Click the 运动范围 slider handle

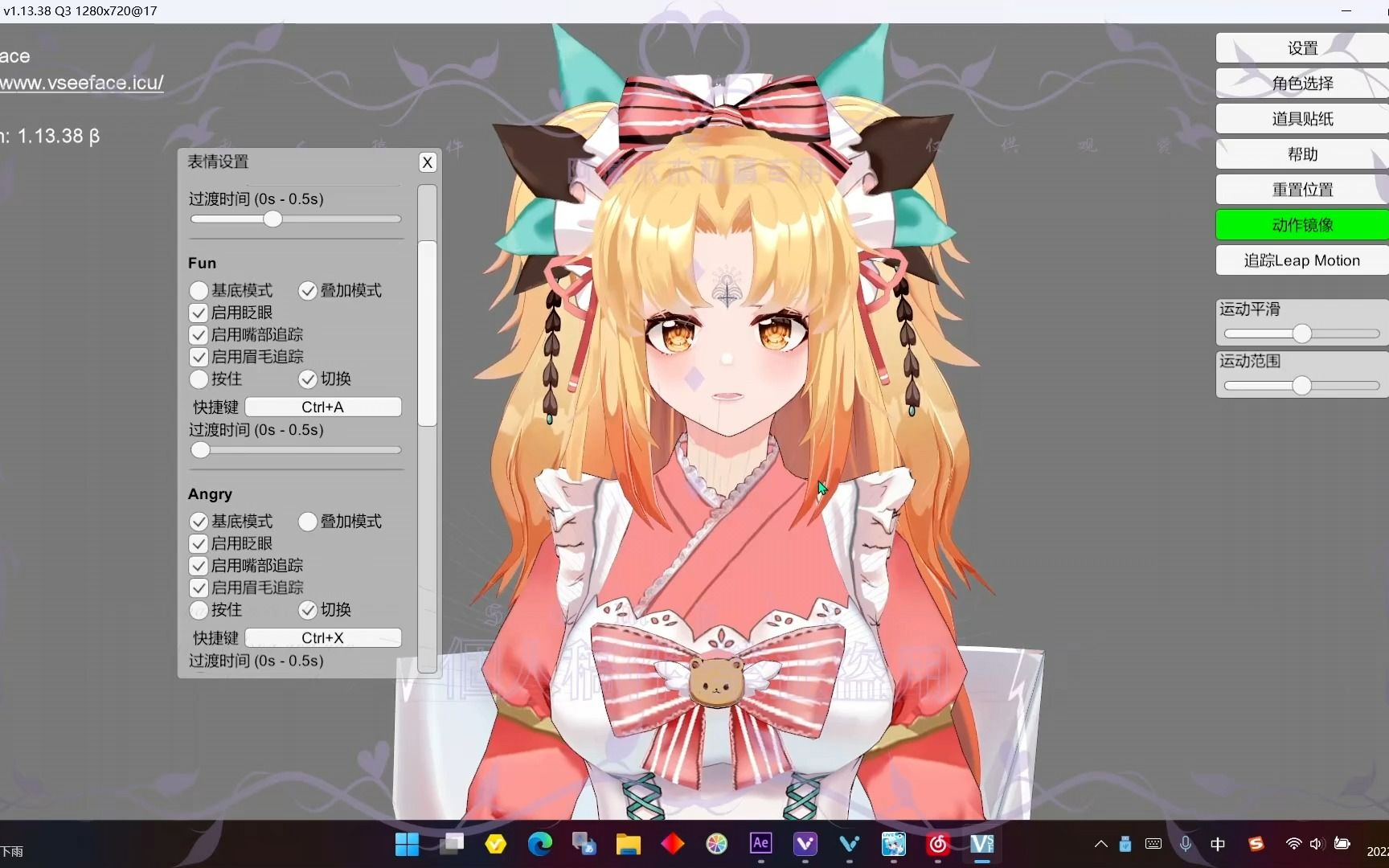click(1300, 385)
